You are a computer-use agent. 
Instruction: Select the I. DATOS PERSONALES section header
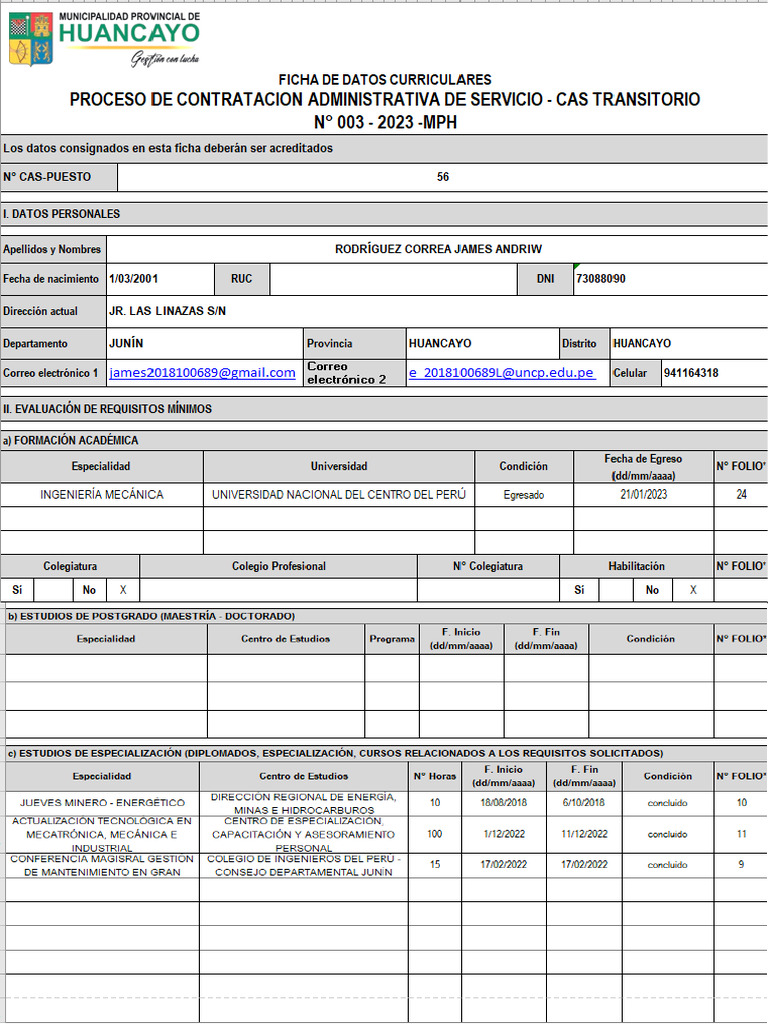click(62, 214)
